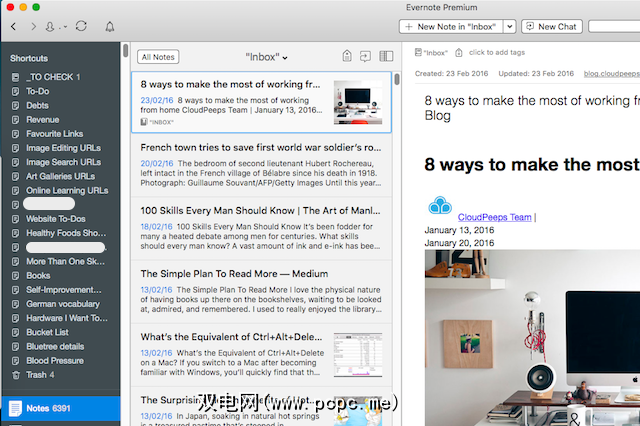Viewport: 640px width, 426px height.
Task: Select Image Search URLs shortcut
Action: point(63,162)
